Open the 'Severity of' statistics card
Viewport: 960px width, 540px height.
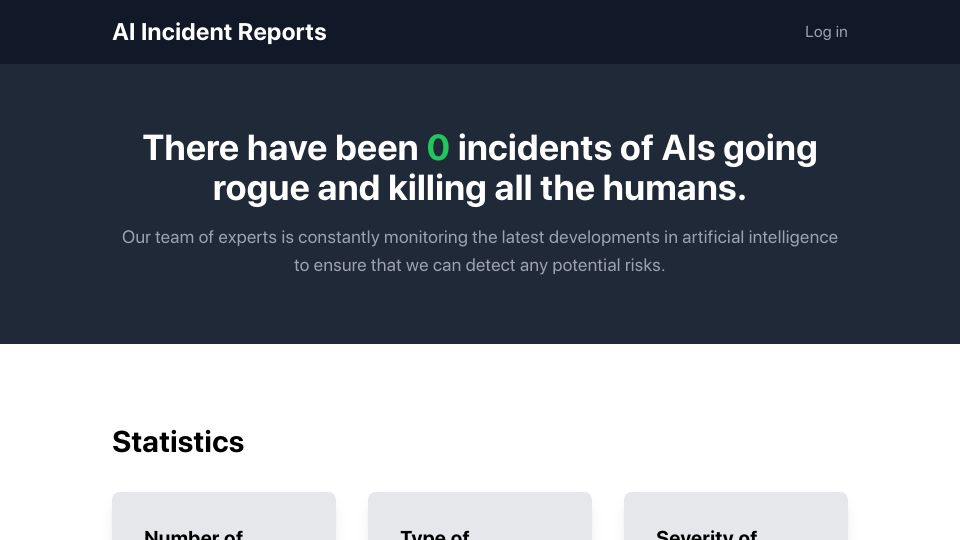(x=736, y=516)
